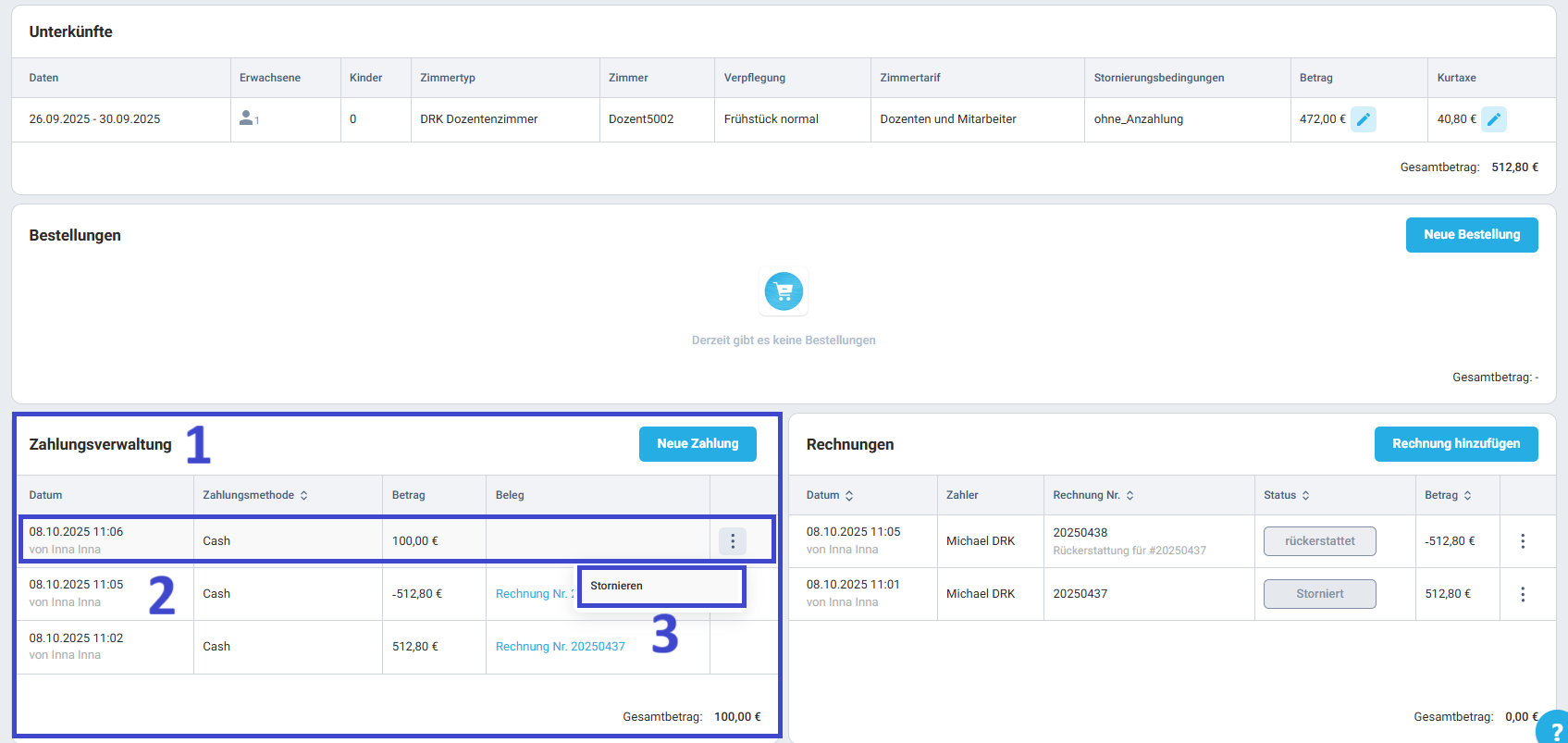Edit the 472,00 € accommodation amount

1363,119
